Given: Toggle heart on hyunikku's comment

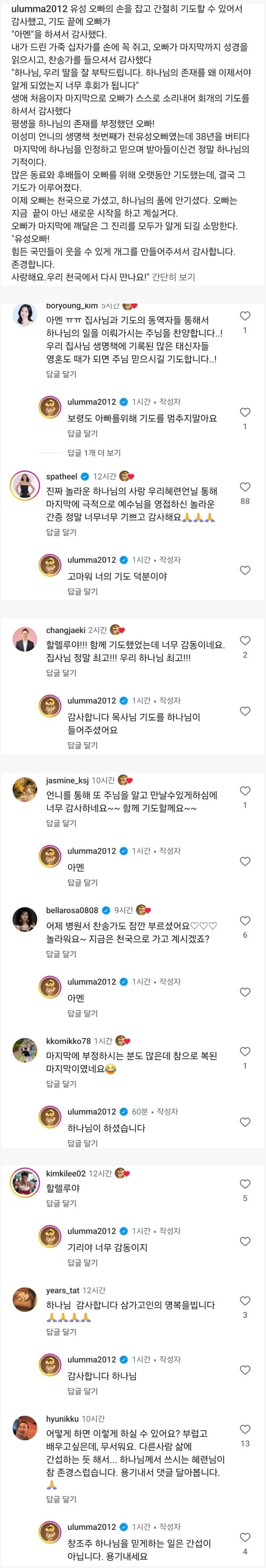Looking at the screenshot, I should tap(245, 1429).
